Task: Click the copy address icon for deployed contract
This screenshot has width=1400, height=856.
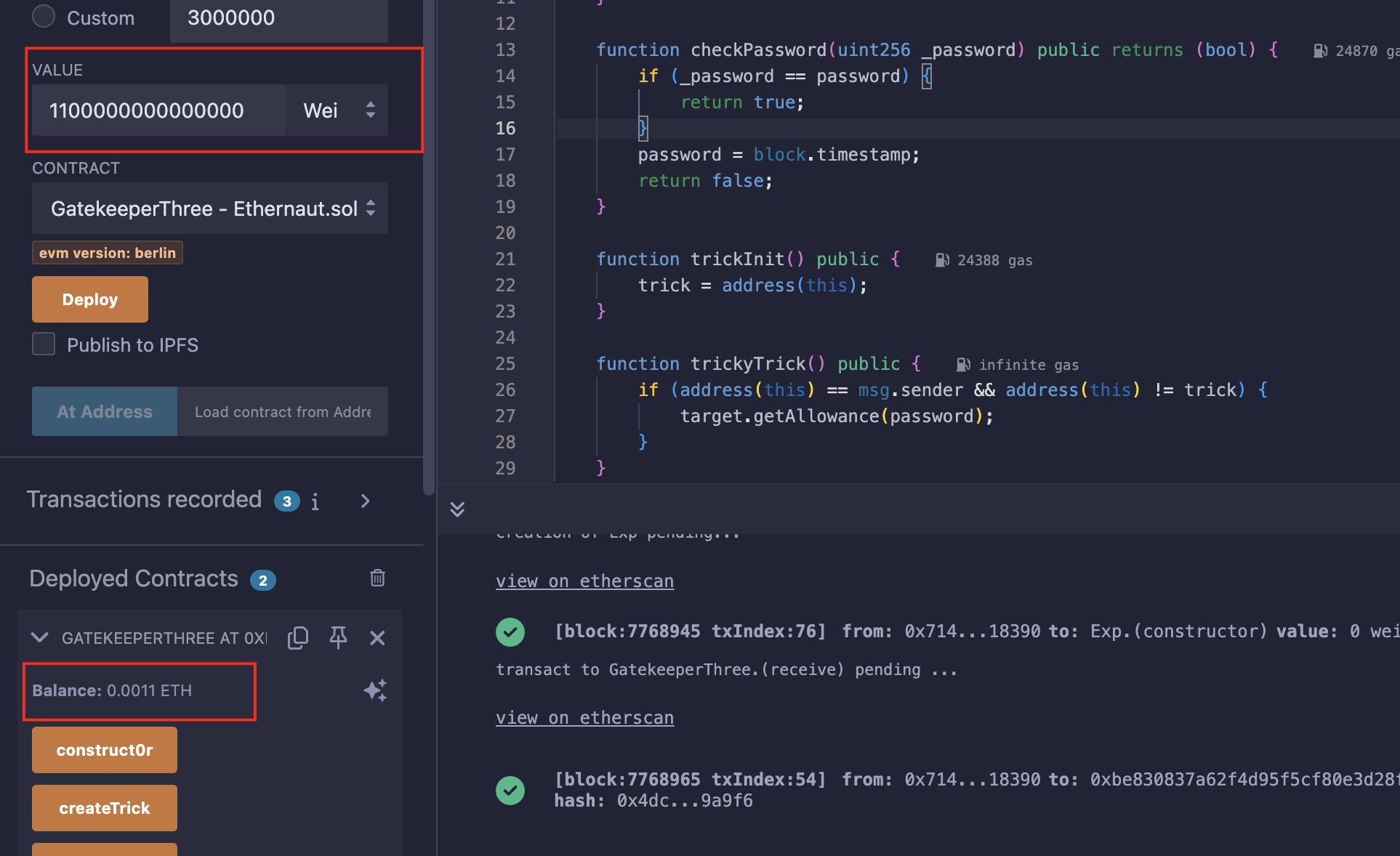Action: point(298,639)
